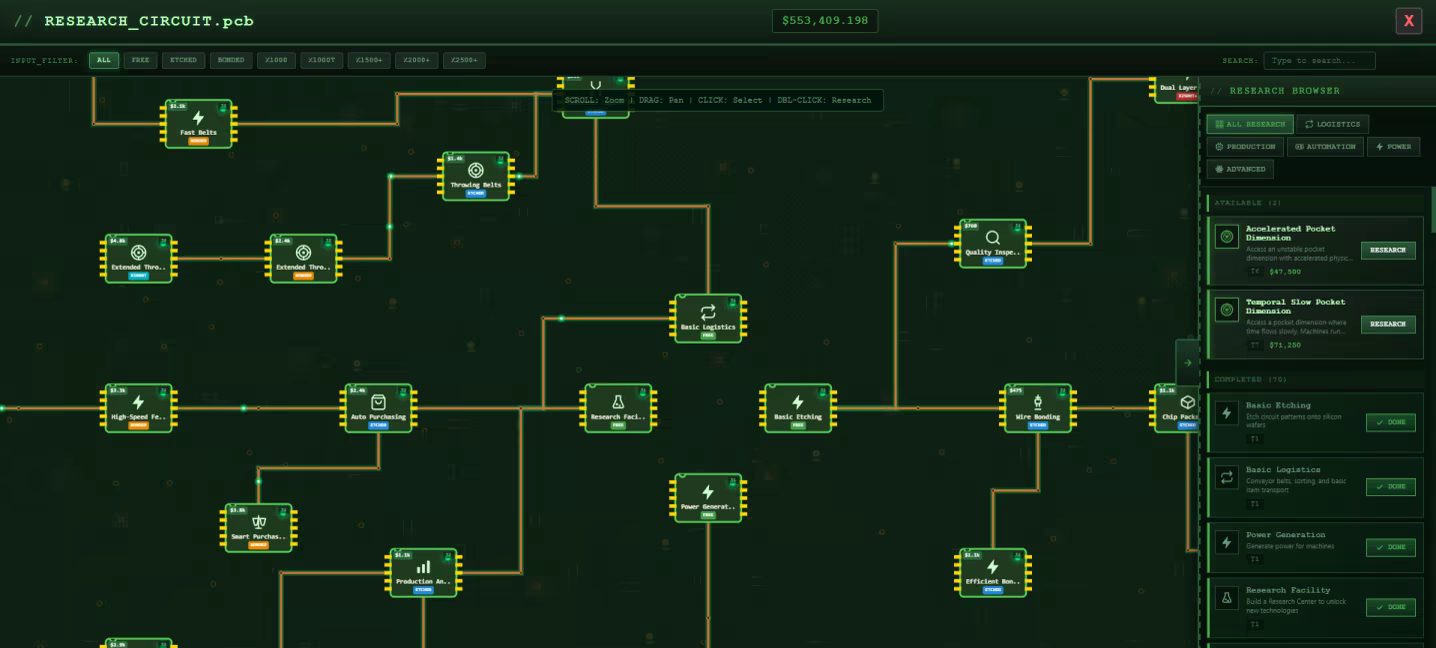The width and height of the screenshot is (1436, 648).
Task: Select the Production Analytics chart node
Action: pos(423,572)
